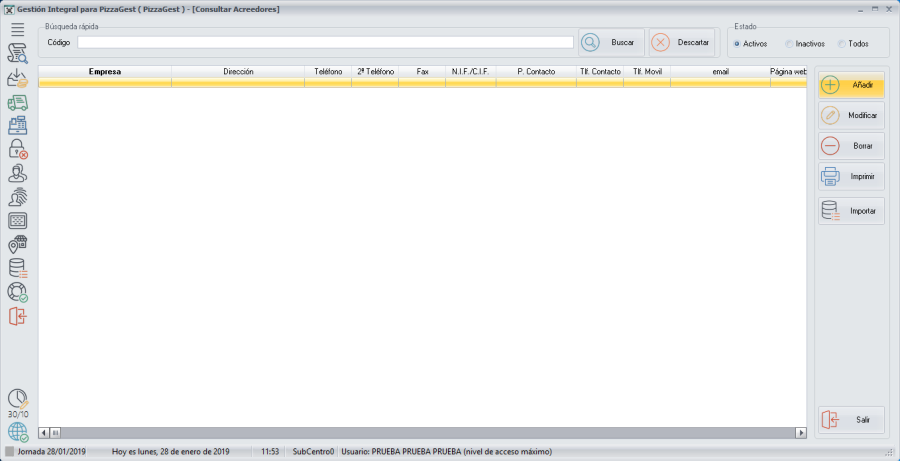Click the right arrow of horizontal scrollbar
Viewport: 900px width, 461px height.
[801, 433]
